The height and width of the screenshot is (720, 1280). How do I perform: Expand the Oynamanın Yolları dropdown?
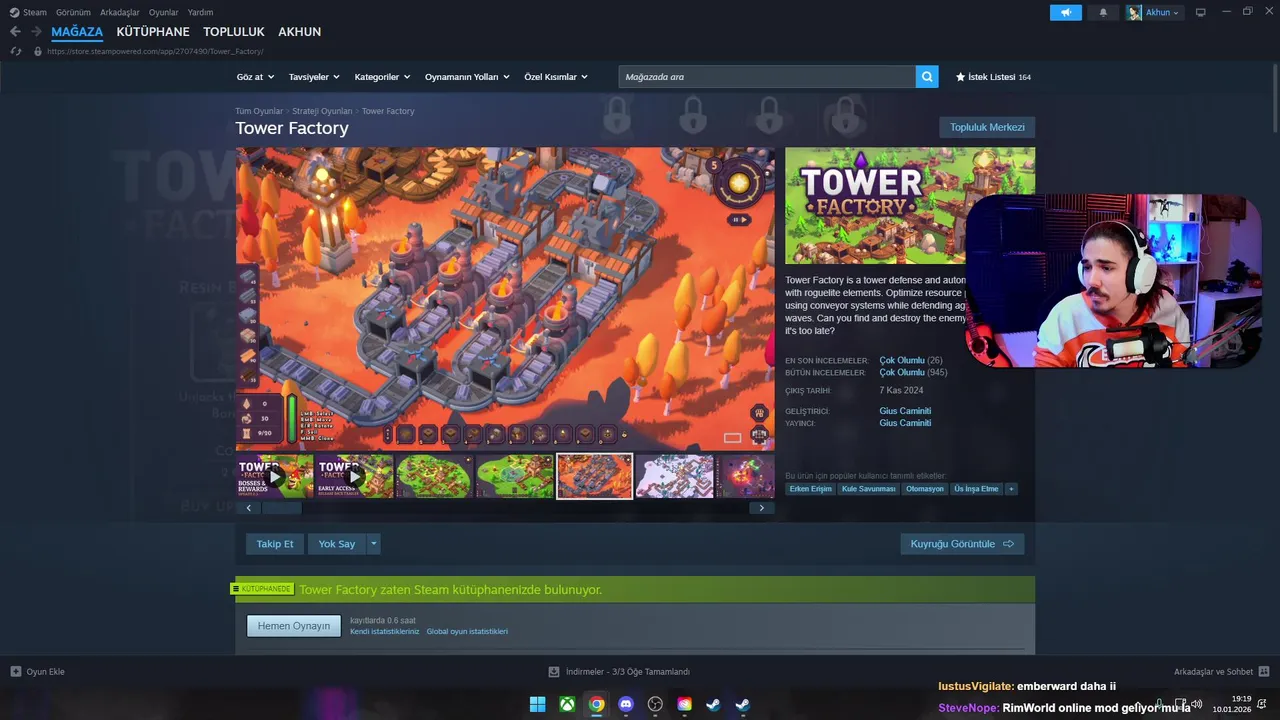click(x=467, y=77)
